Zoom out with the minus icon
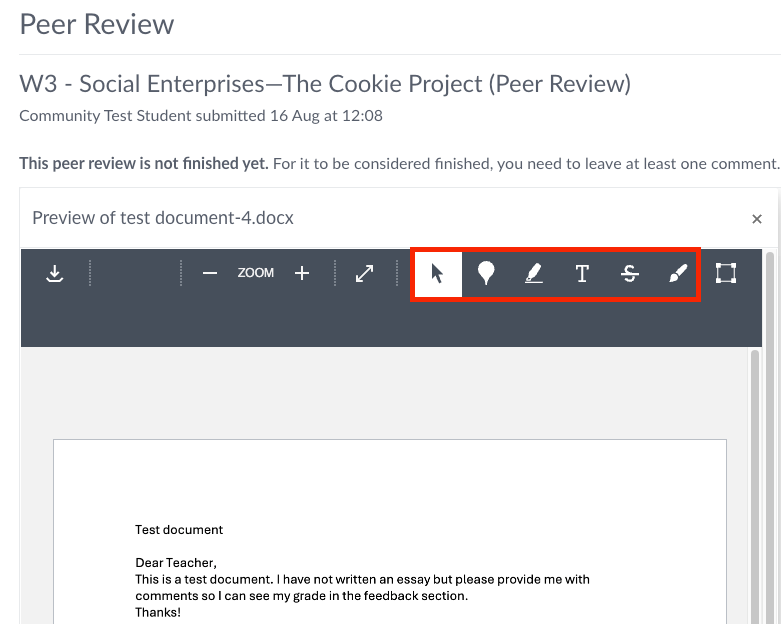Image resolution: width=781 pixels, height=624 pixels. (210, 273)
